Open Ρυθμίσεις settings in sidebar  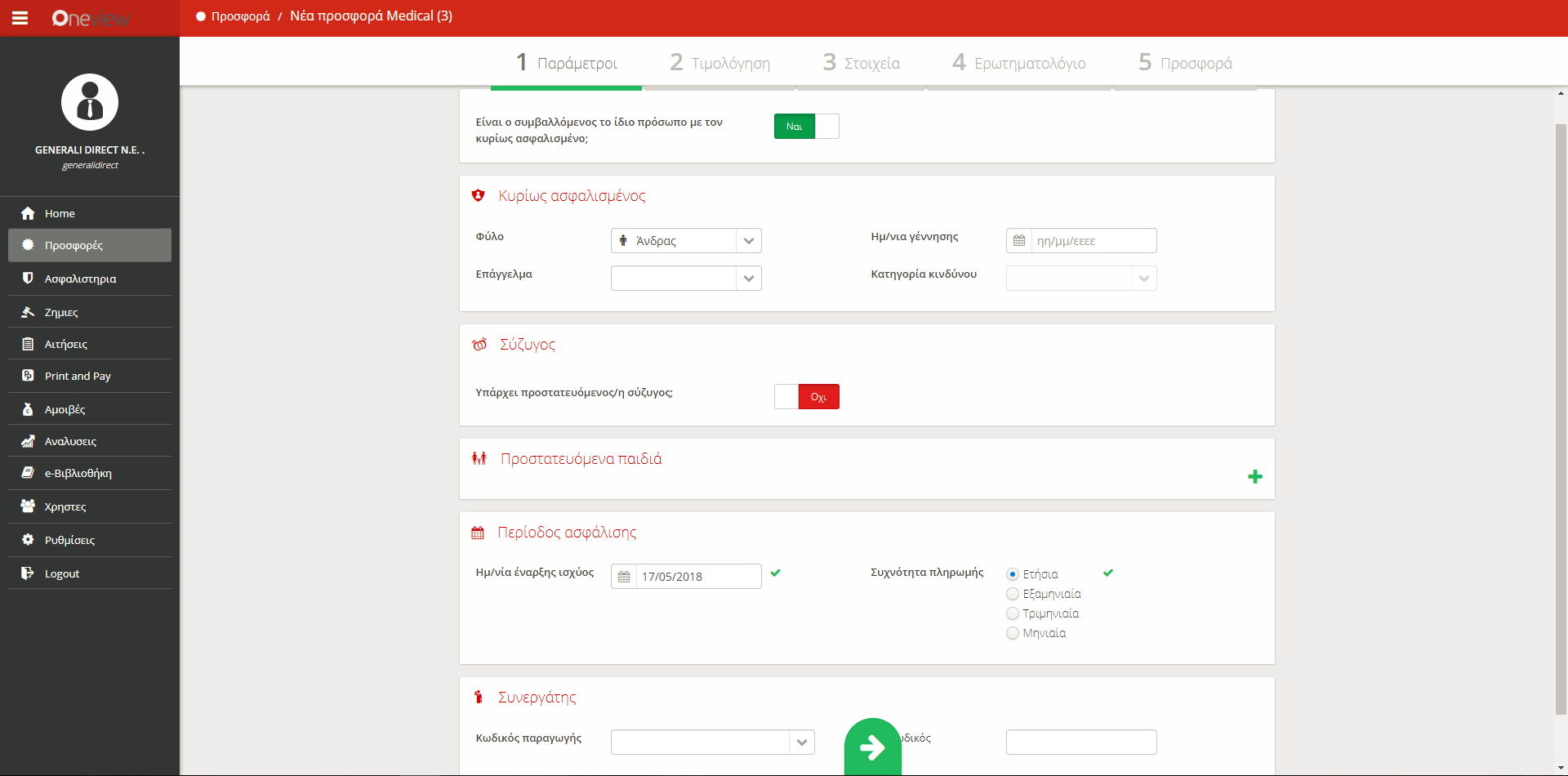(69, 540)
